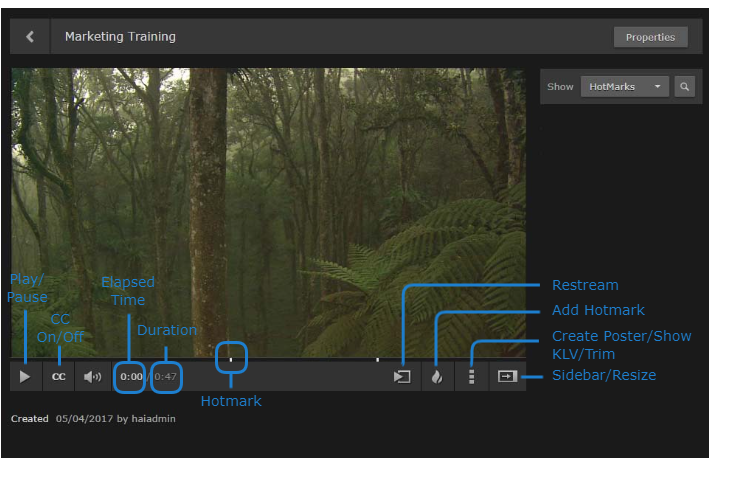Click the video timeline seek bar
741x477 pixels.
(x=300, y=358)
